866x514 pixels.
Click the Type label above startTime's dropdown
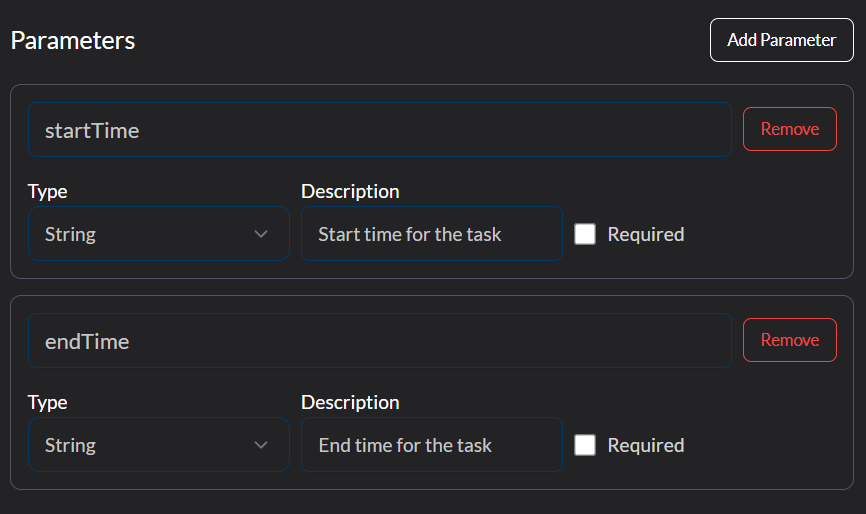click(47, 191)
